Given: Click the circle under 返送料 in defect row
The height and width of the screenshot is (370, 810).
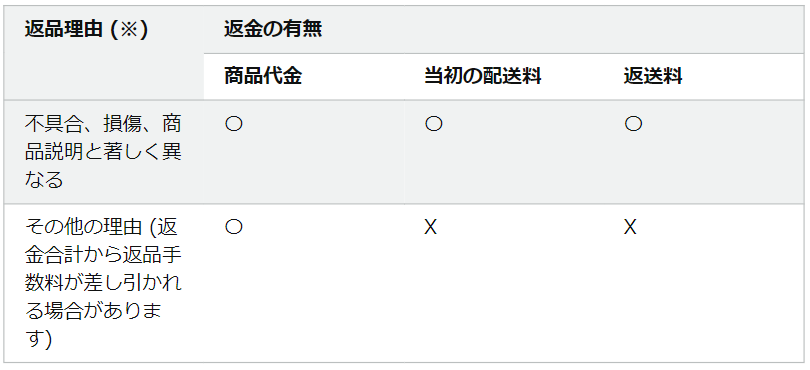Looking at the screenshot, I should click(x=633, y=124).
